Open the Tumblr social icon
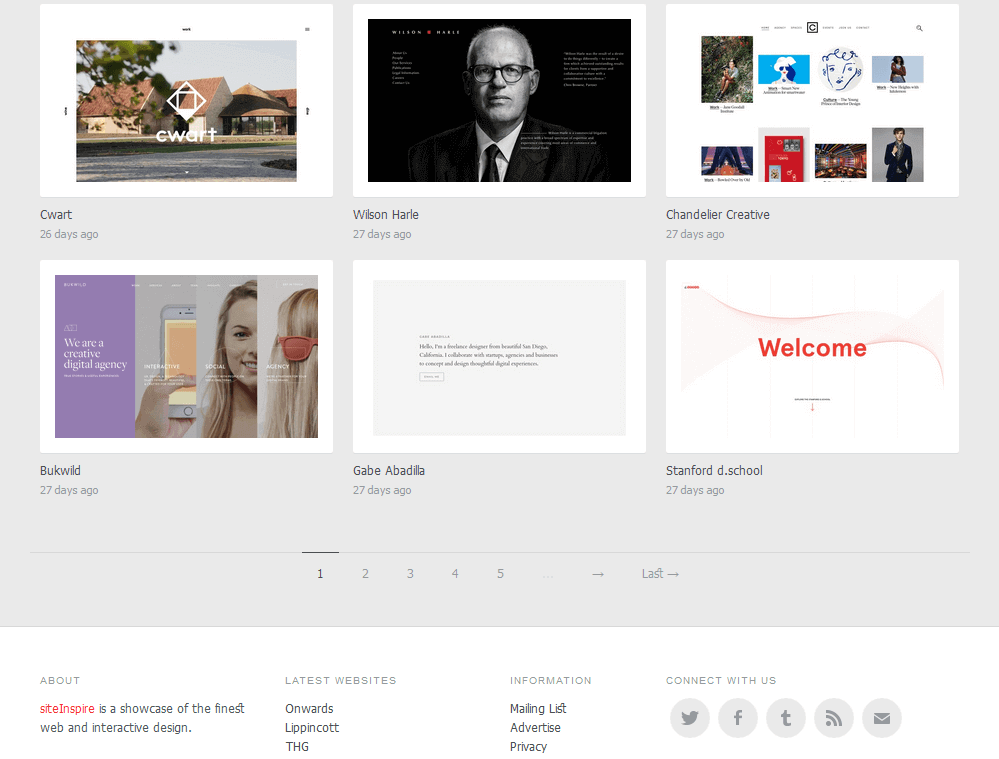This screenshot has width=999, height=759. [786, 718]
